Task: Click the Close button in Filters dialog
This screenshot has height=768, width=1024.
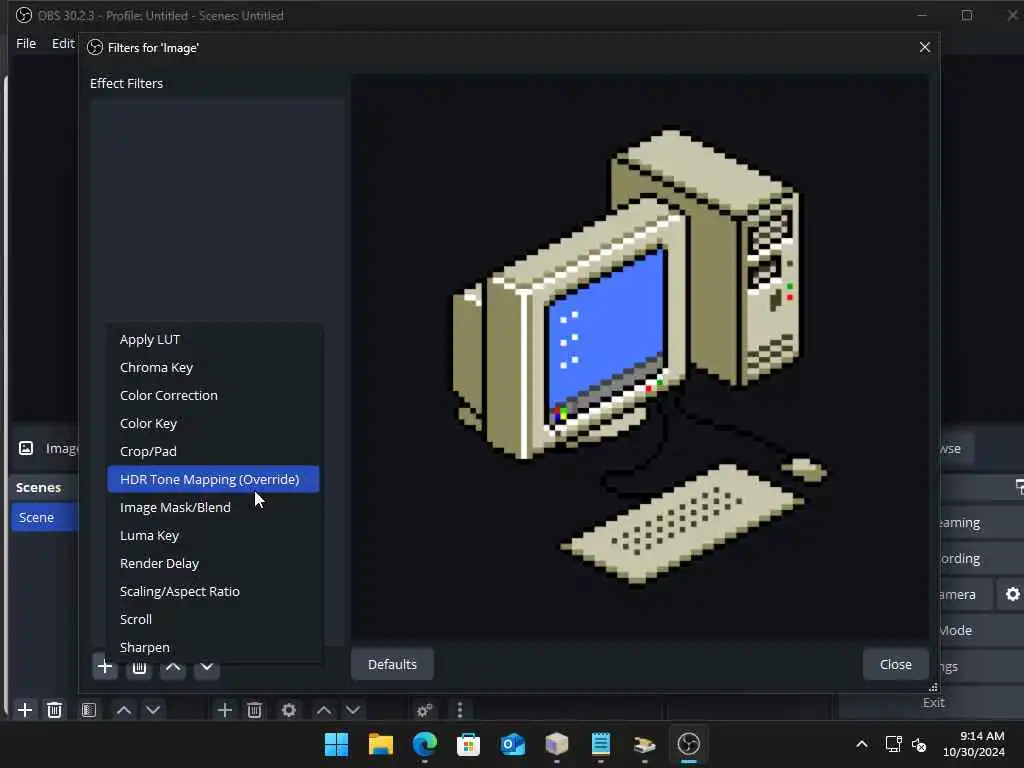Action: (895, 664)
